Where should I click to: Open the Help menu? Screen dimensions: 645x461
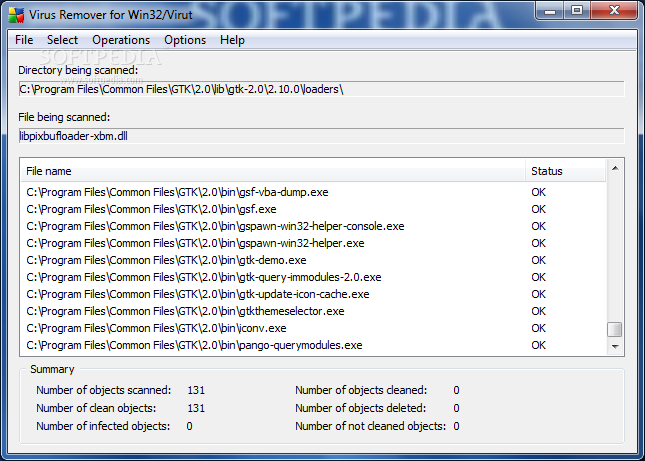(232, 40)
